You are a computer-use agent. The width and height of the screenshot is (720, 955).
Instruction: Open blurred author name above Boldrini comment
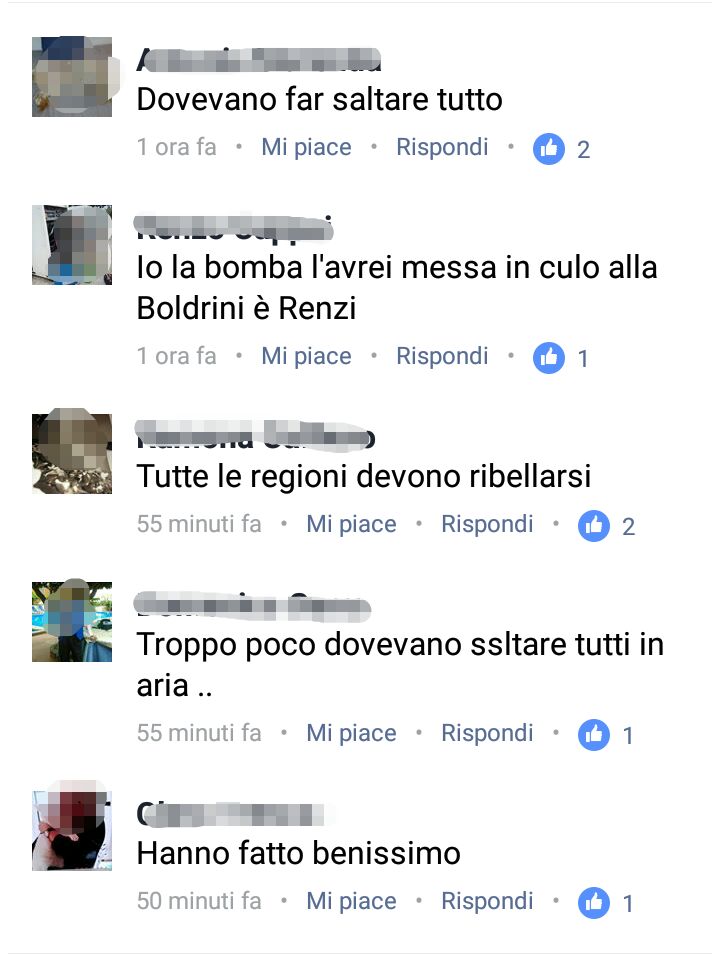(x=233, y=228)
